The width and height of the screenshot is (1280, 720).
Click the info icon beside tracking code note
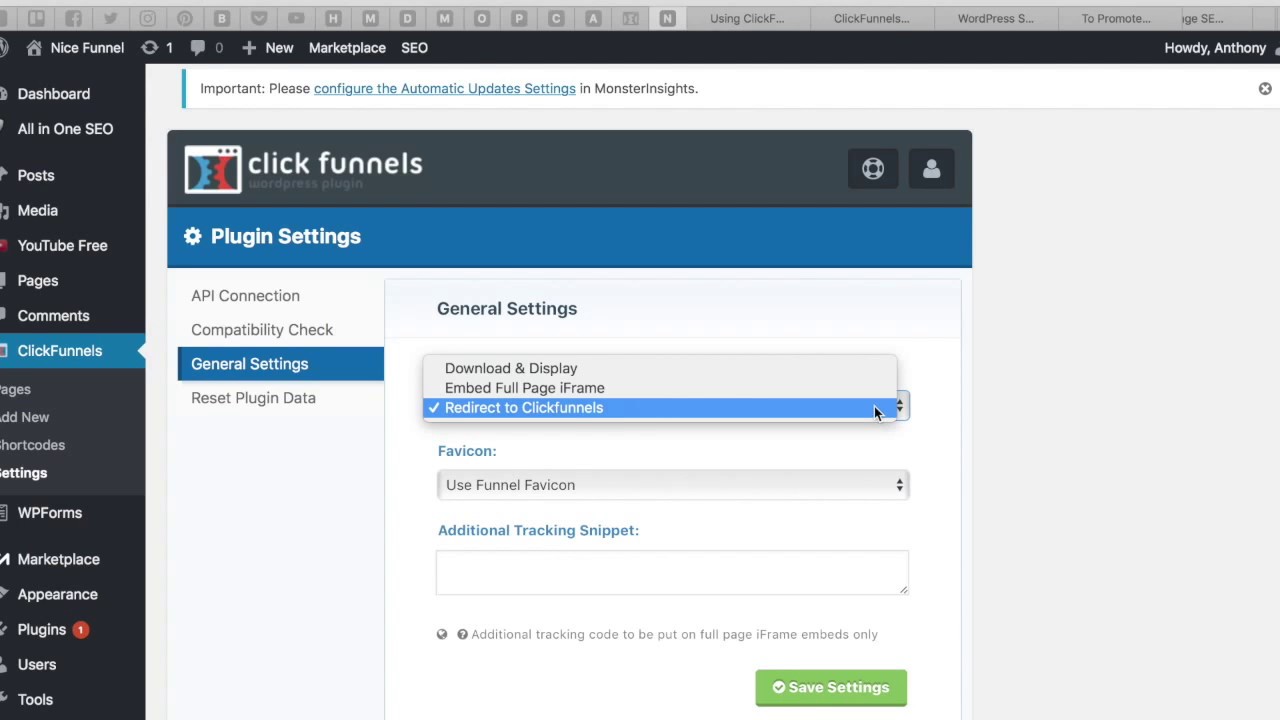tap(462, 634)
